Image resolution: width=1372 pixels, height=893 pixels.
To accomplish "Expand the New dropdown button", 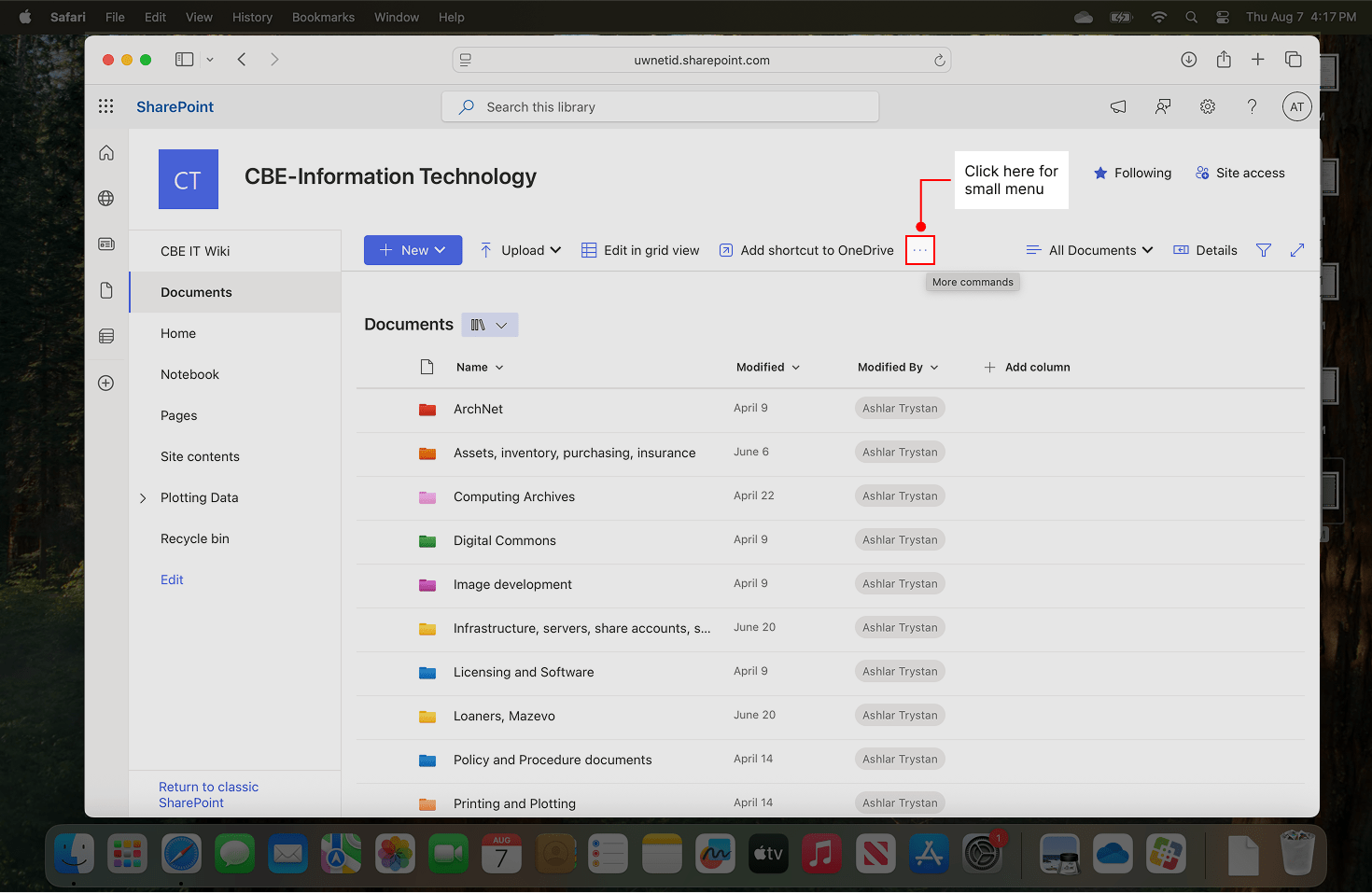I will click(413, 250).
